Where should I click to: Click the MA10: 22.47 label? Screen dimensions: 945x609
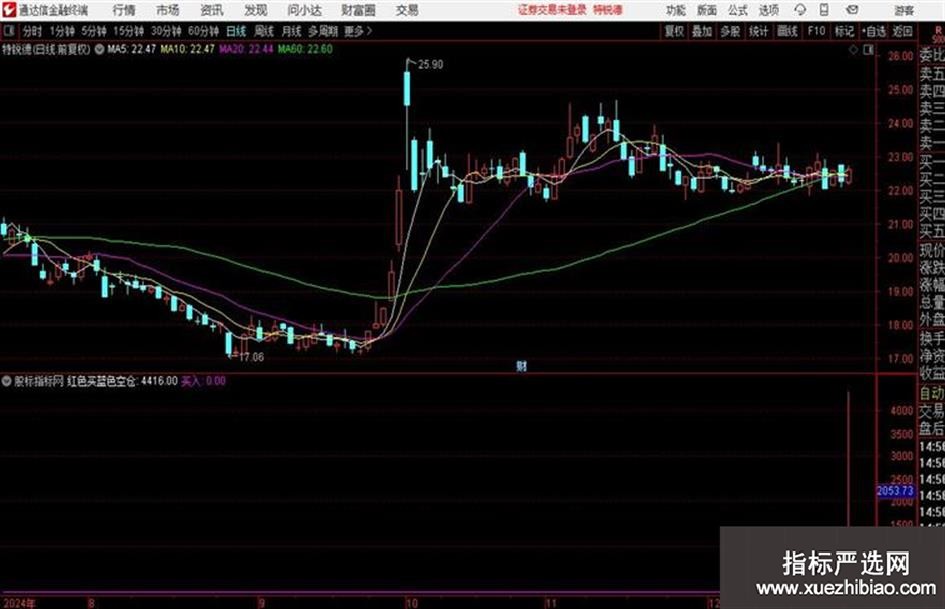(187, 49)
